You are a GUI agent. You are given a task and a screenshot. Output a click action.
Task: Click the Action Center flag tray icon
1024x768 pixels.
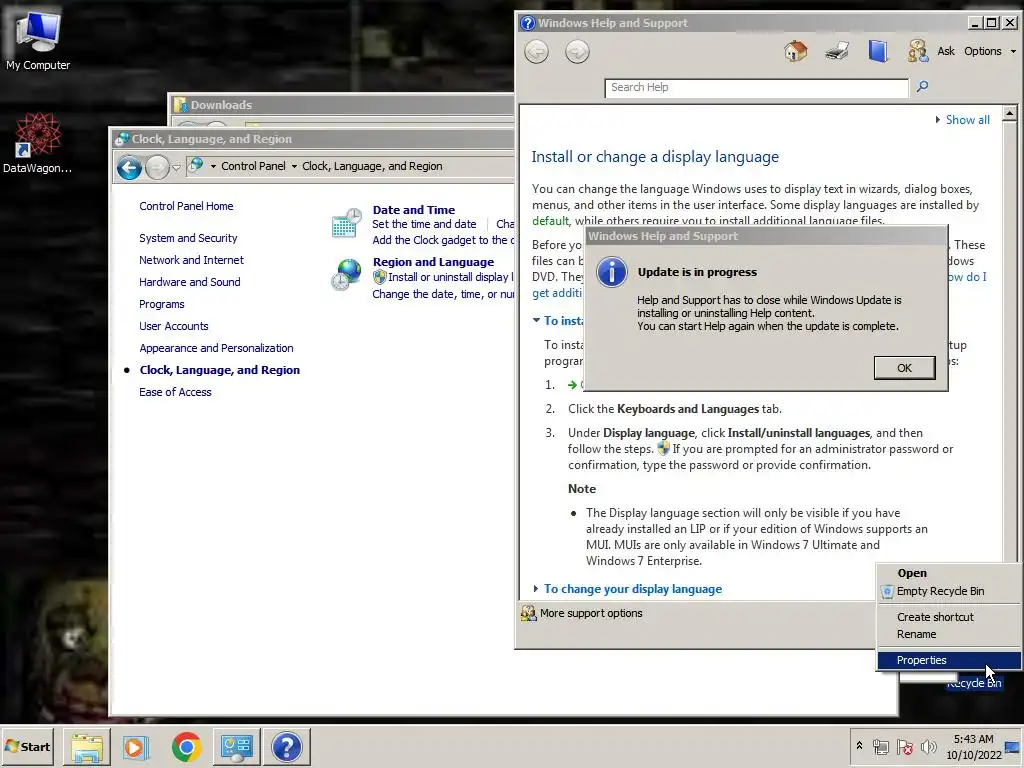pos(904,747)
